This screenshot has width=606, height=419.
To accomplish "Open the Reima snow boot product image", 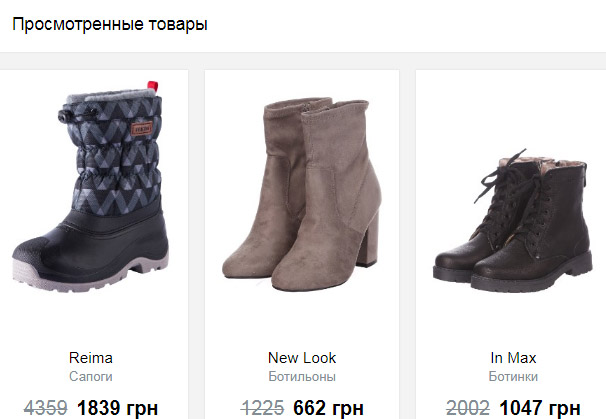I will [x=90, y=186].
